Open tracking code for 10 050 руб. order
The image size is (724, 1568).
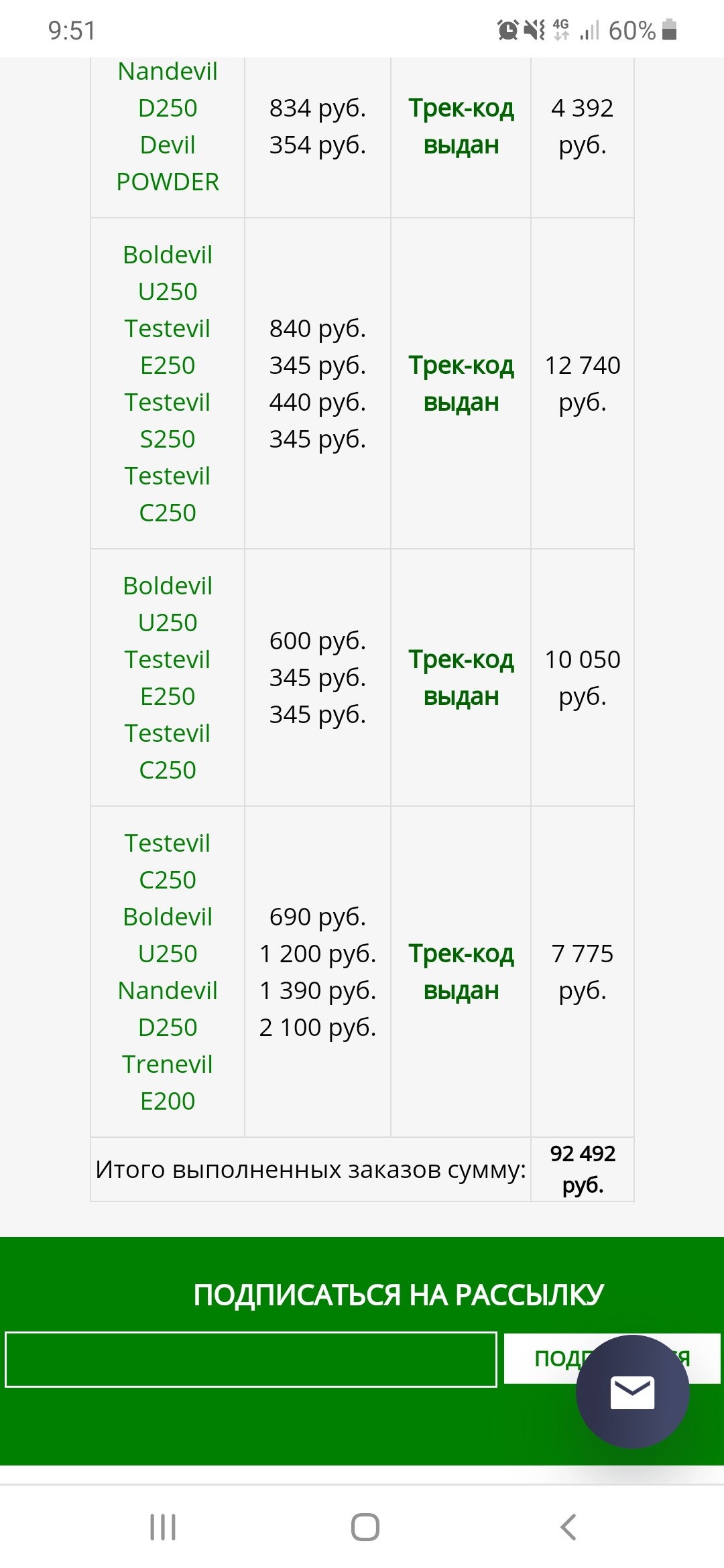pos(461,677)
